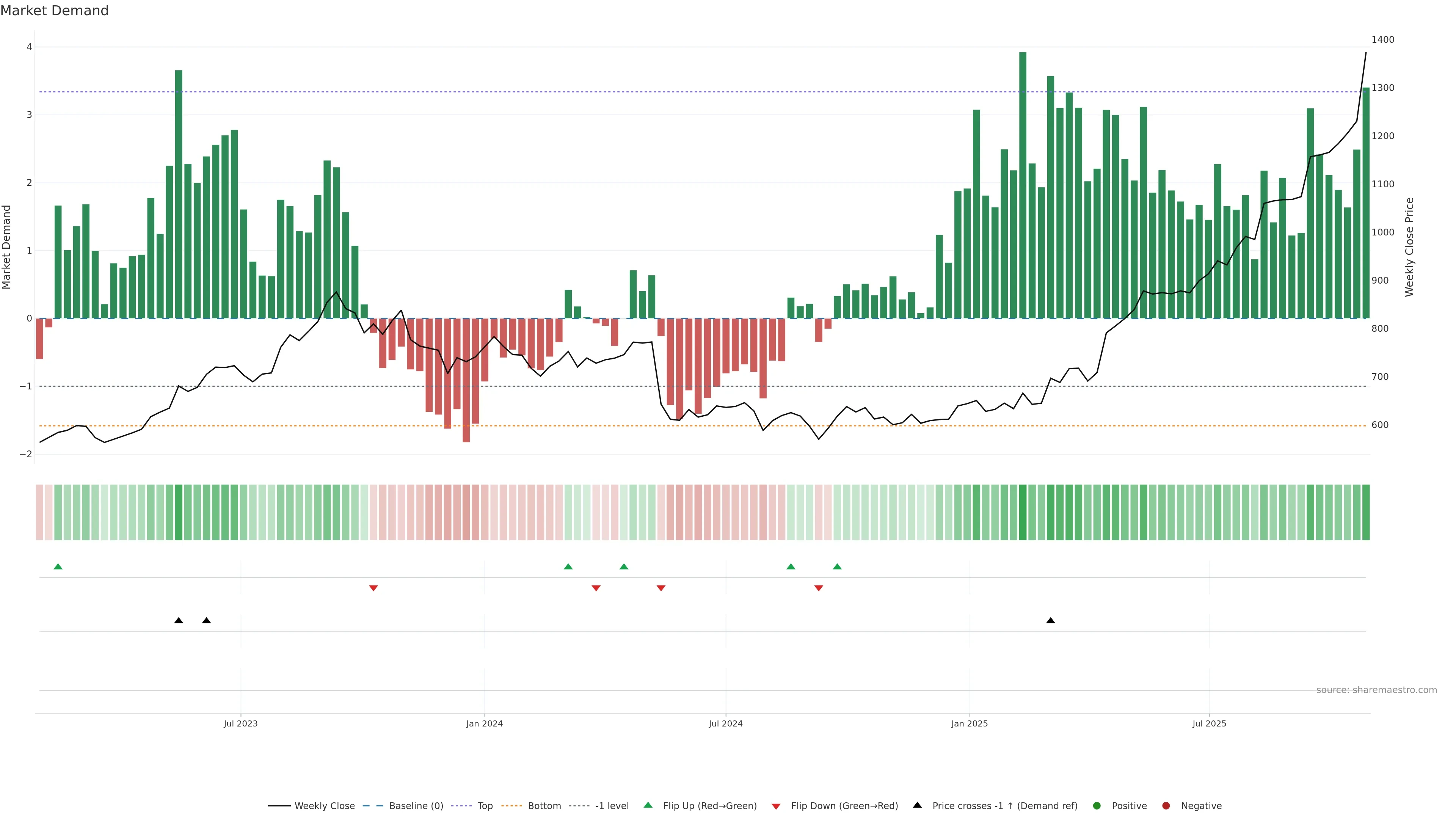Click the darkest green heatmap strip cell

coord(1023,512)
